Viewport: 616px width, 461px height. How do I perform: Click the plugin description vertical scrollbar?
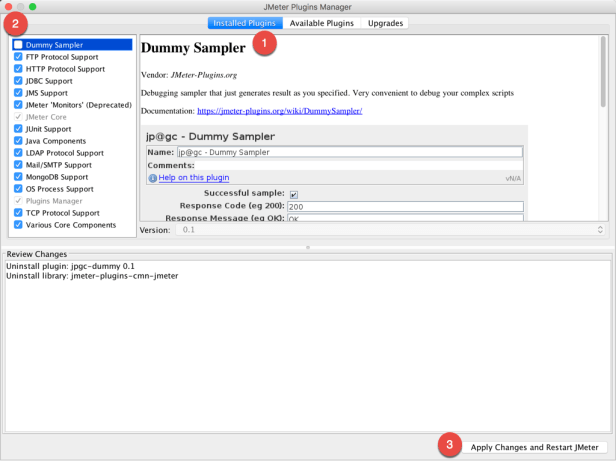coord(603,72)
